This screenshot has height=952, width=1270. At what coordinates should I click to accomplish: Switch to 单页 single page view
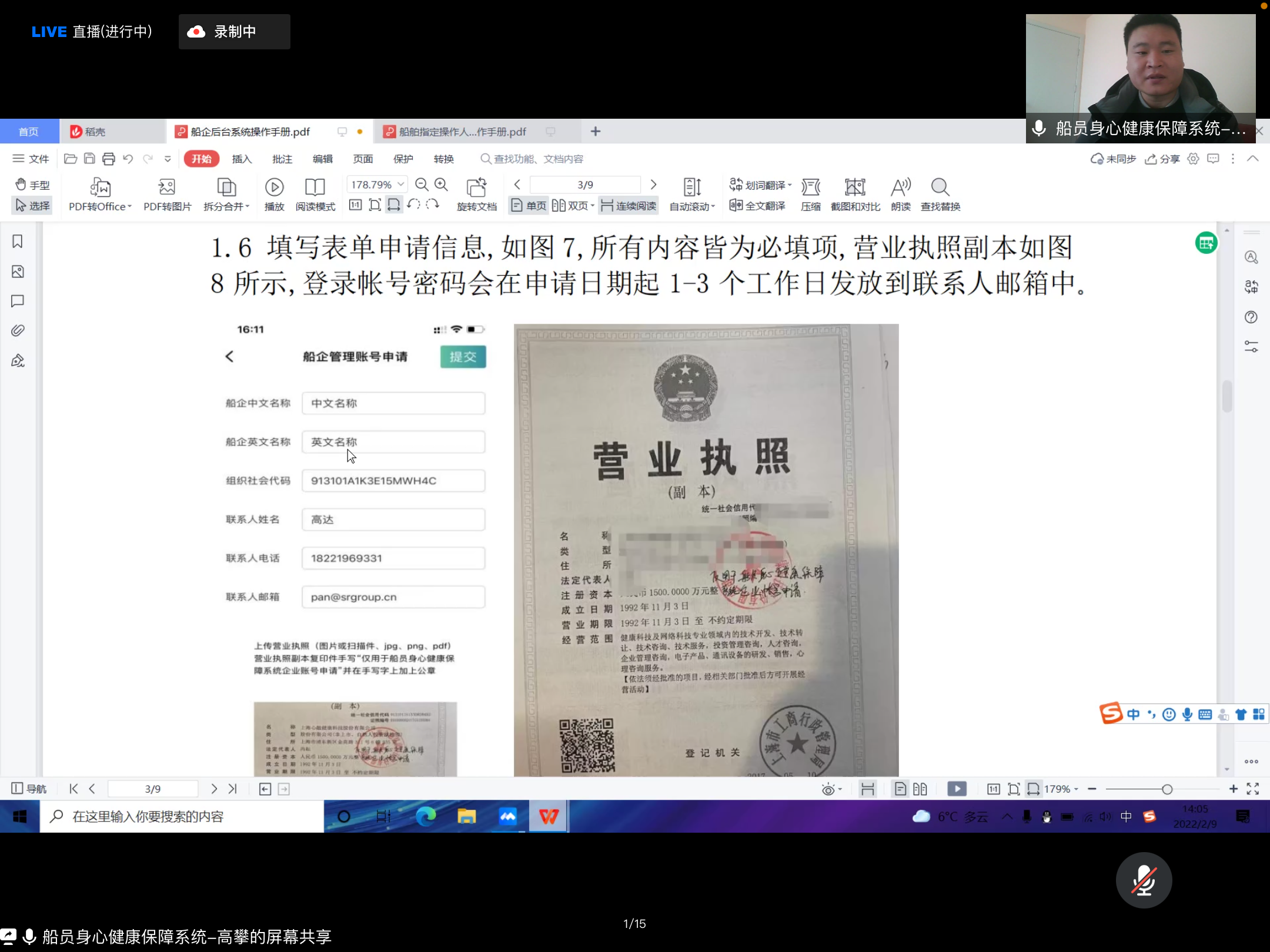point(529,206)
